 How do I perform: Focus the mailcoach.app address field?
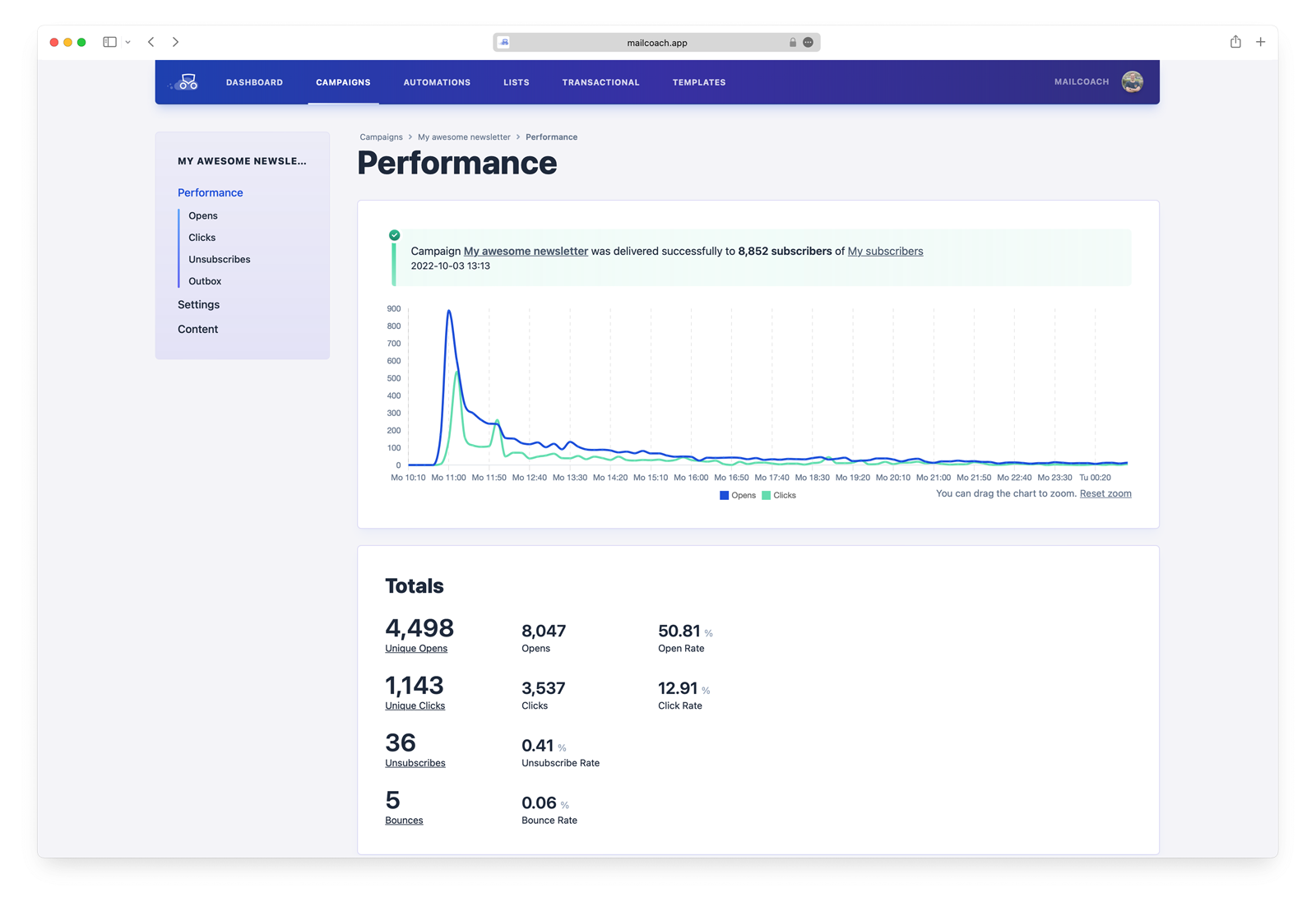point(656,42)
